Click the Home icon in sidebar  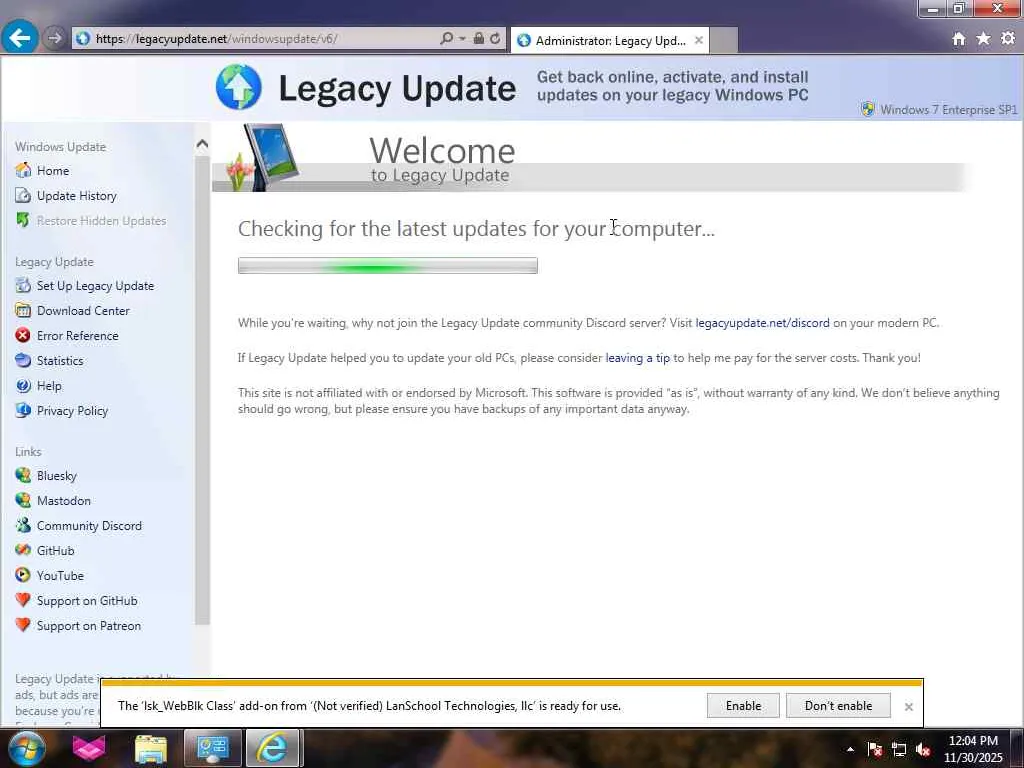pos(23,170)
